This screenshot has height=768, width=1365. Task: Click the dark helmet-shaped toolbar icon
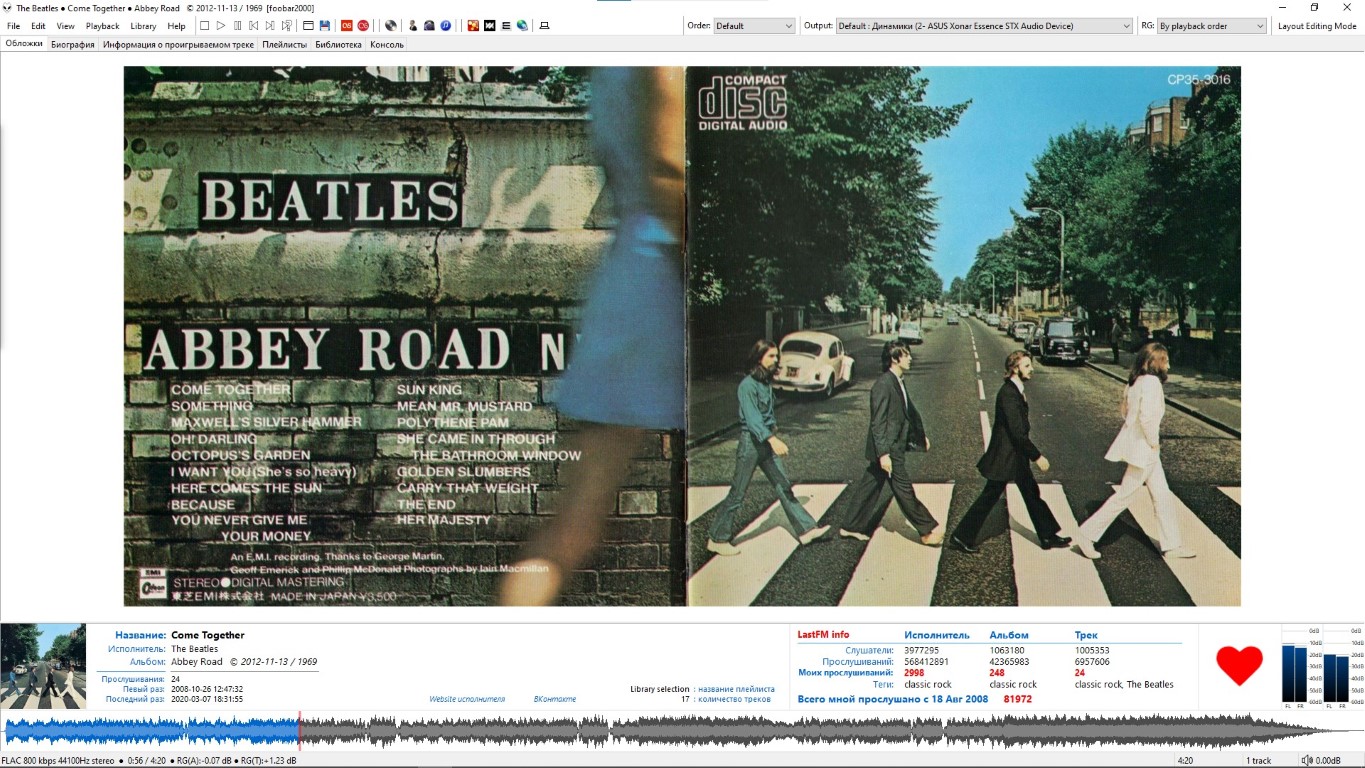(429, 26)
